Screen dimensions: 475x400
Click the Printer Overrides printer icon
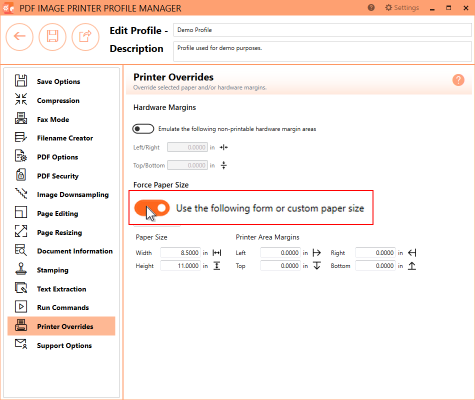(21, 326)
